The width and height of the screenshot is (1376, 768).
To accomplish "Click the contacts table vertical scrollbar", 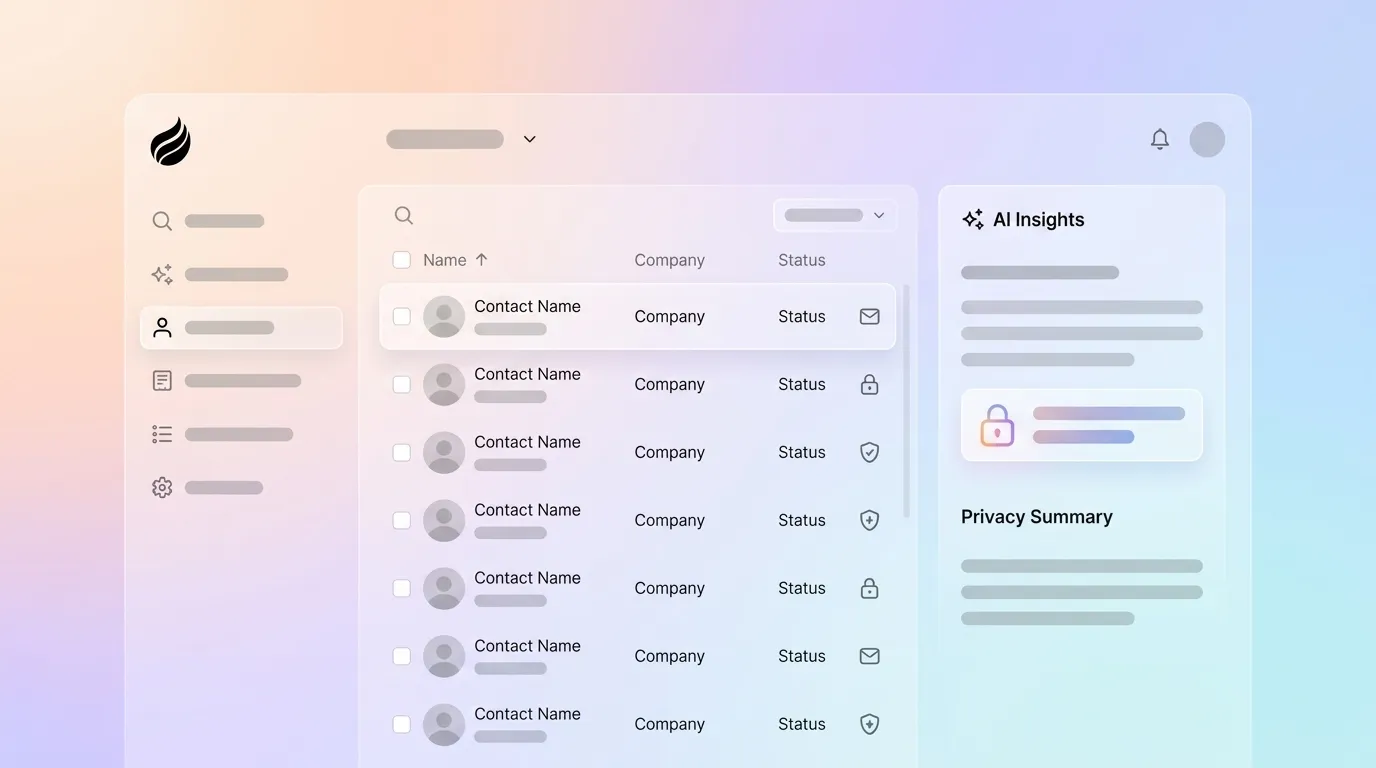I will 906,401.
